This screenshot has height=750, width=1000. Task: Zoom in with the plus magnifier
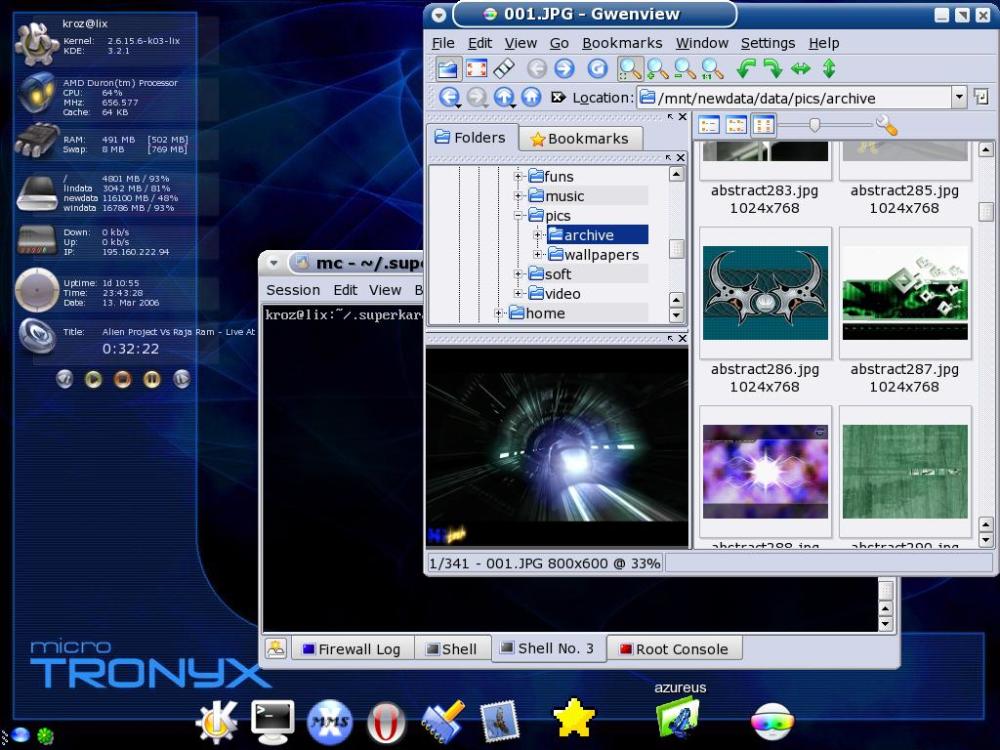coord(658,68)
